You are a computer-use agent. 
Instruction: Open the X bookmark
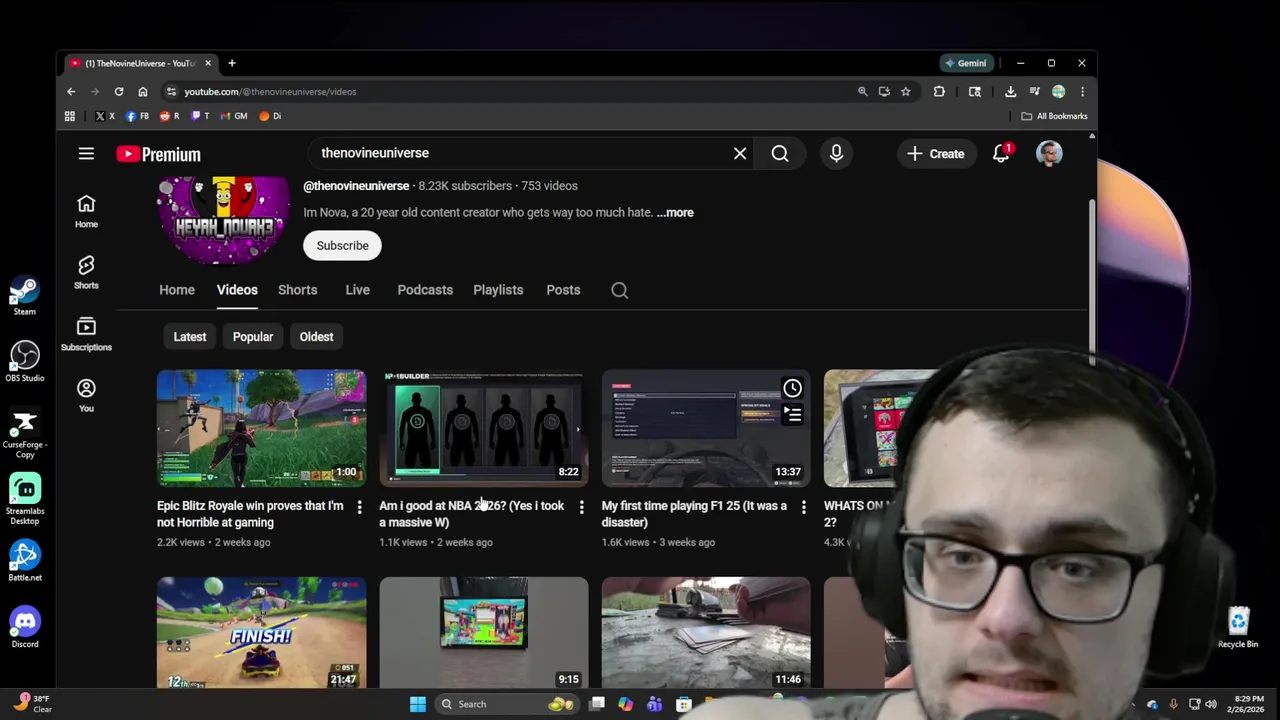pos(104,116)
